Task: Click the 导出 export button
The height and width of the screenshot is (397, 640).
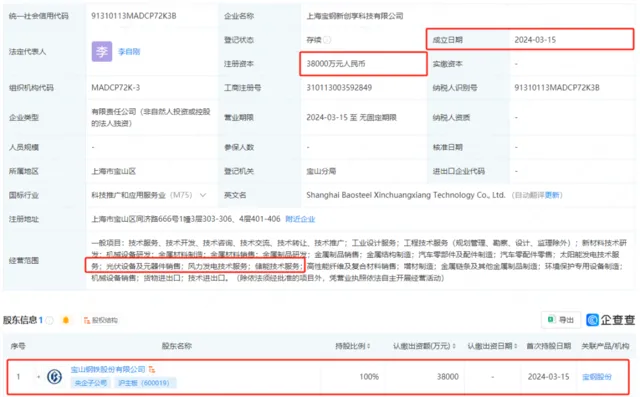Action: [x=561, y=320]
